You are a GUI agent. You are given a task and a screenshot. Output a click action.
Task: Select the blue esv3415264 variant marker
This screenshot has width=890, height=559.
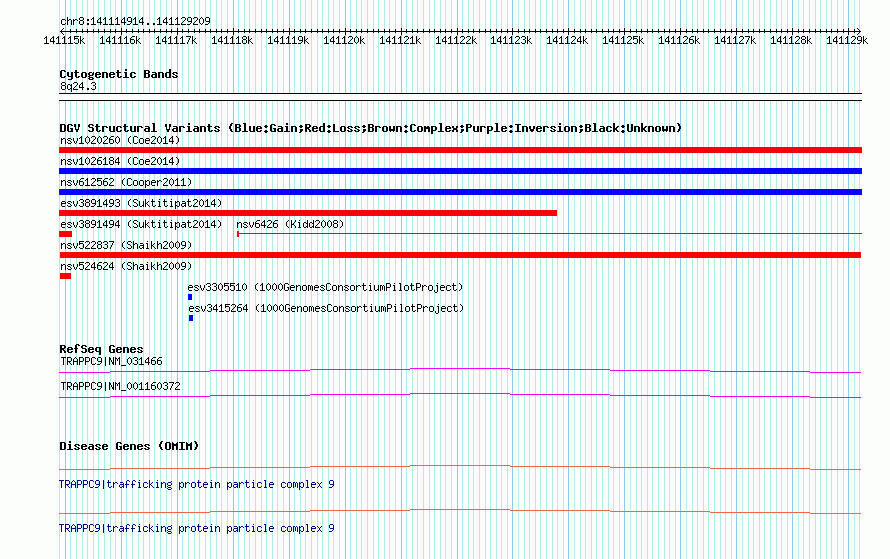191,318
